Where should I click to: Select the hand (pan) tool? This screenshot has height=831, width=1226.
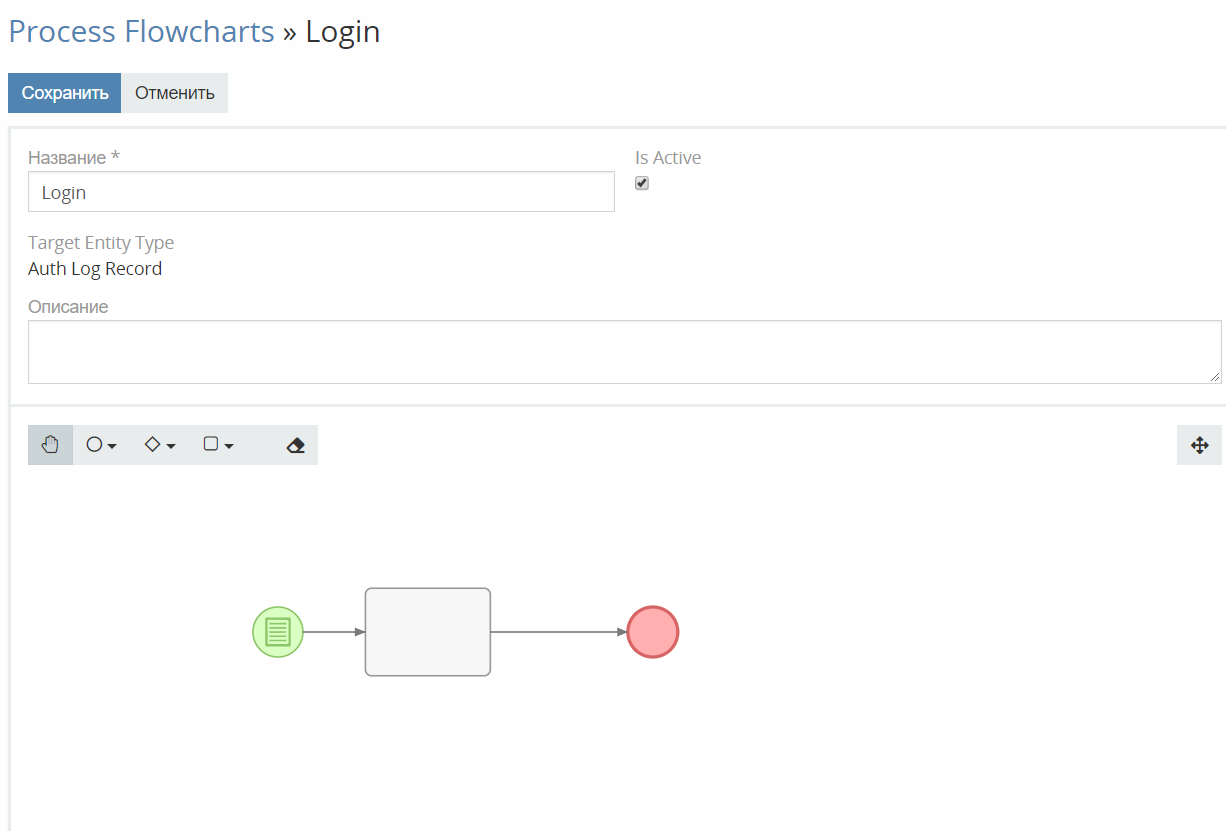click(50, 445)
